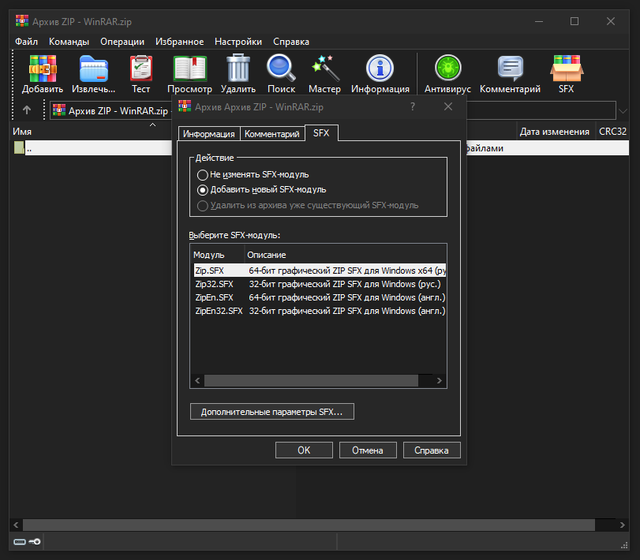Open the Избранное menu
The width and height of the screenshot is (640, 560).
coord(180,42)
